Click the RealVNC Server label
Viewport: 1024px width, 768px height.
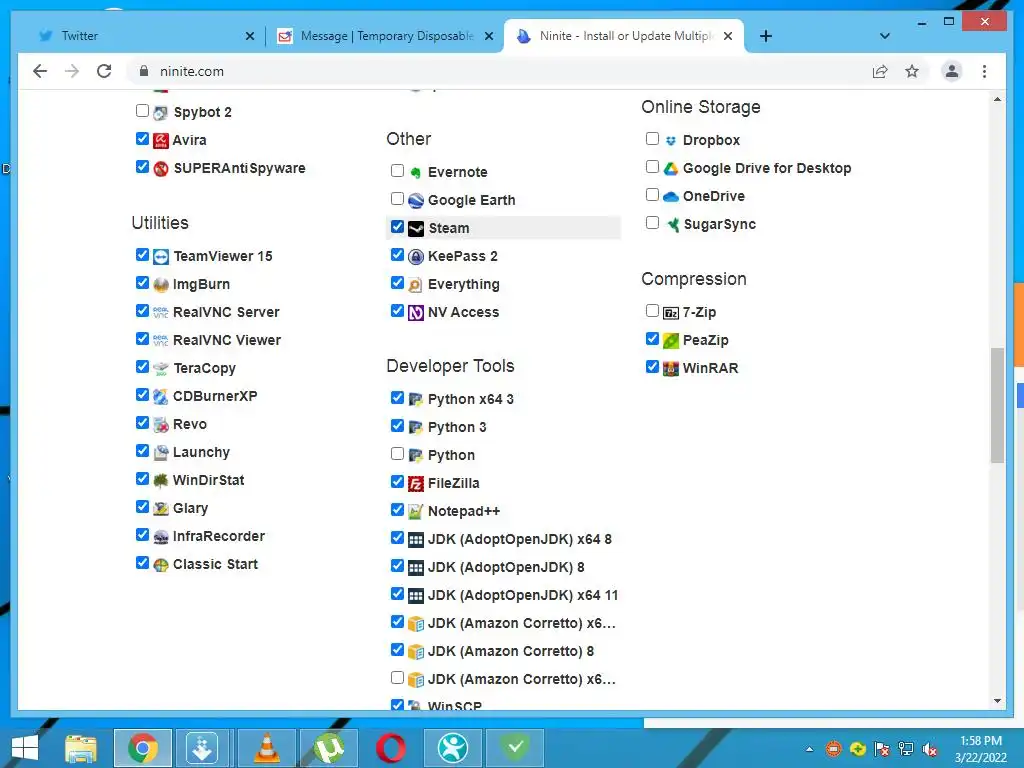(x=226, y=313)
